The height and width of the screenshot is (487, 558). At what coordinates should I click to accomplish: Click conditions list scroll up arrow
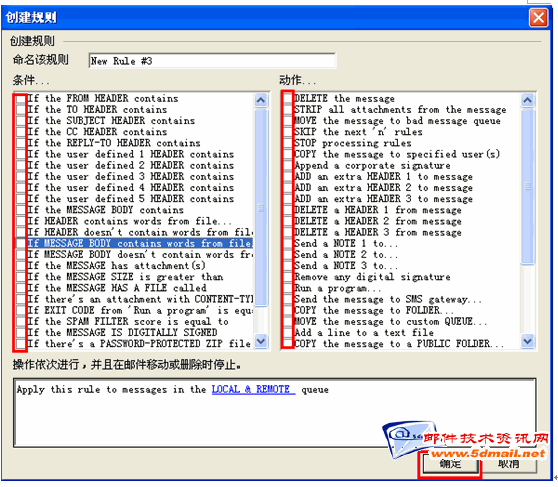(261, 100)
